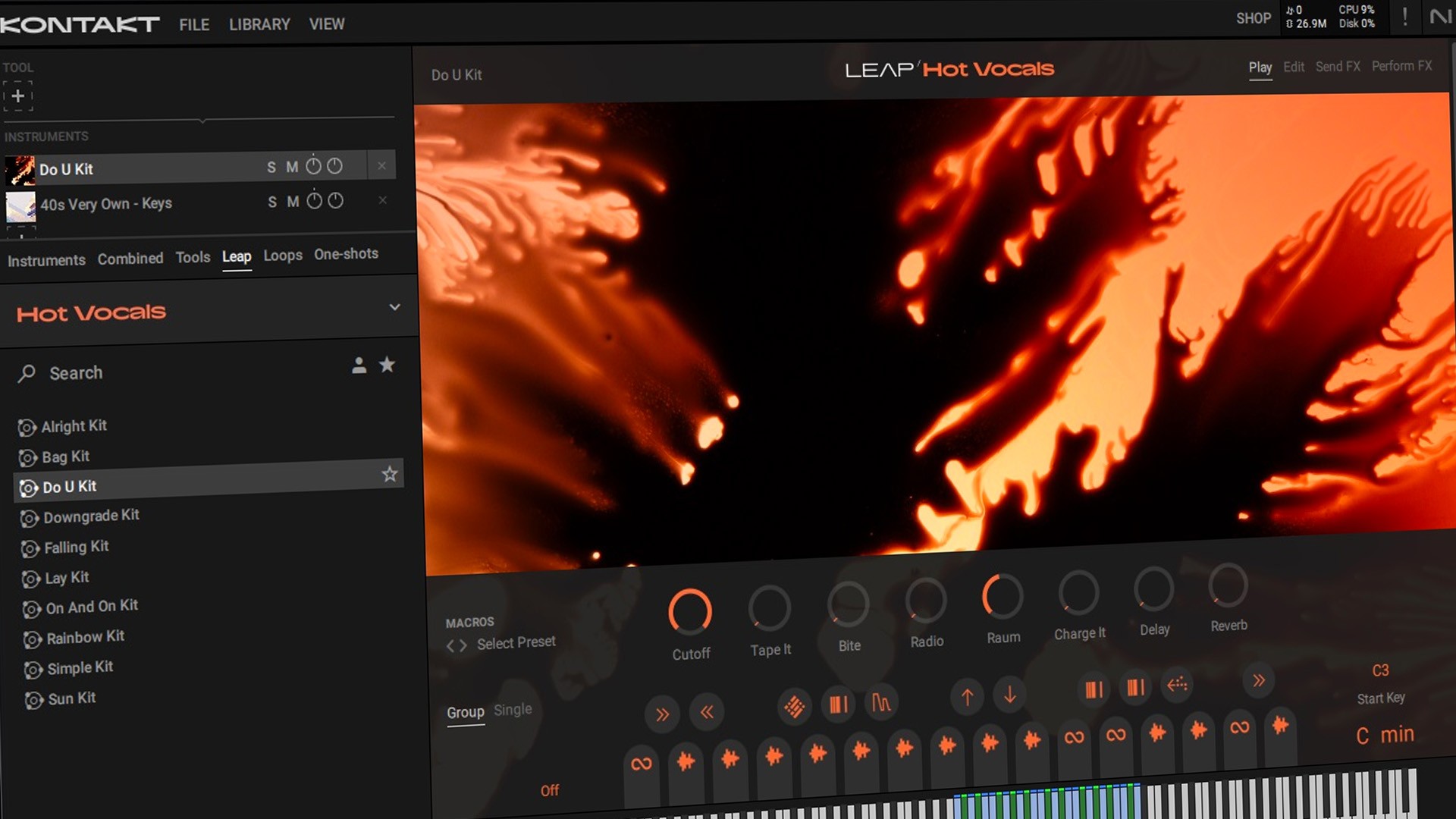Click the « double left arrow button
The image size is (1456, 819).
(707, 712)
